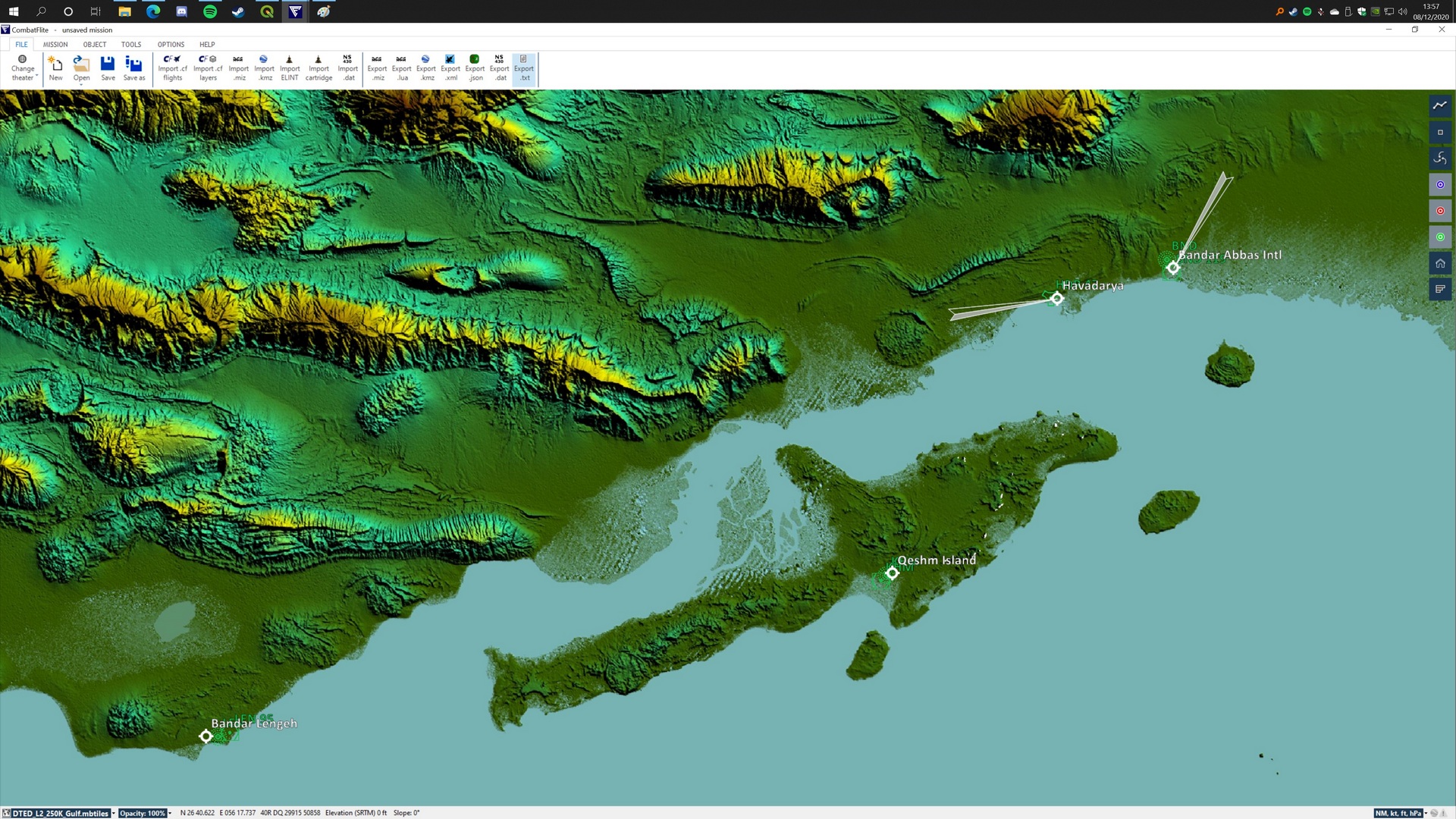The width and height of the screenshot is (1456, 819).
Task: Expand the DTED map layer dropdown
Action: [x=114, y=813]
